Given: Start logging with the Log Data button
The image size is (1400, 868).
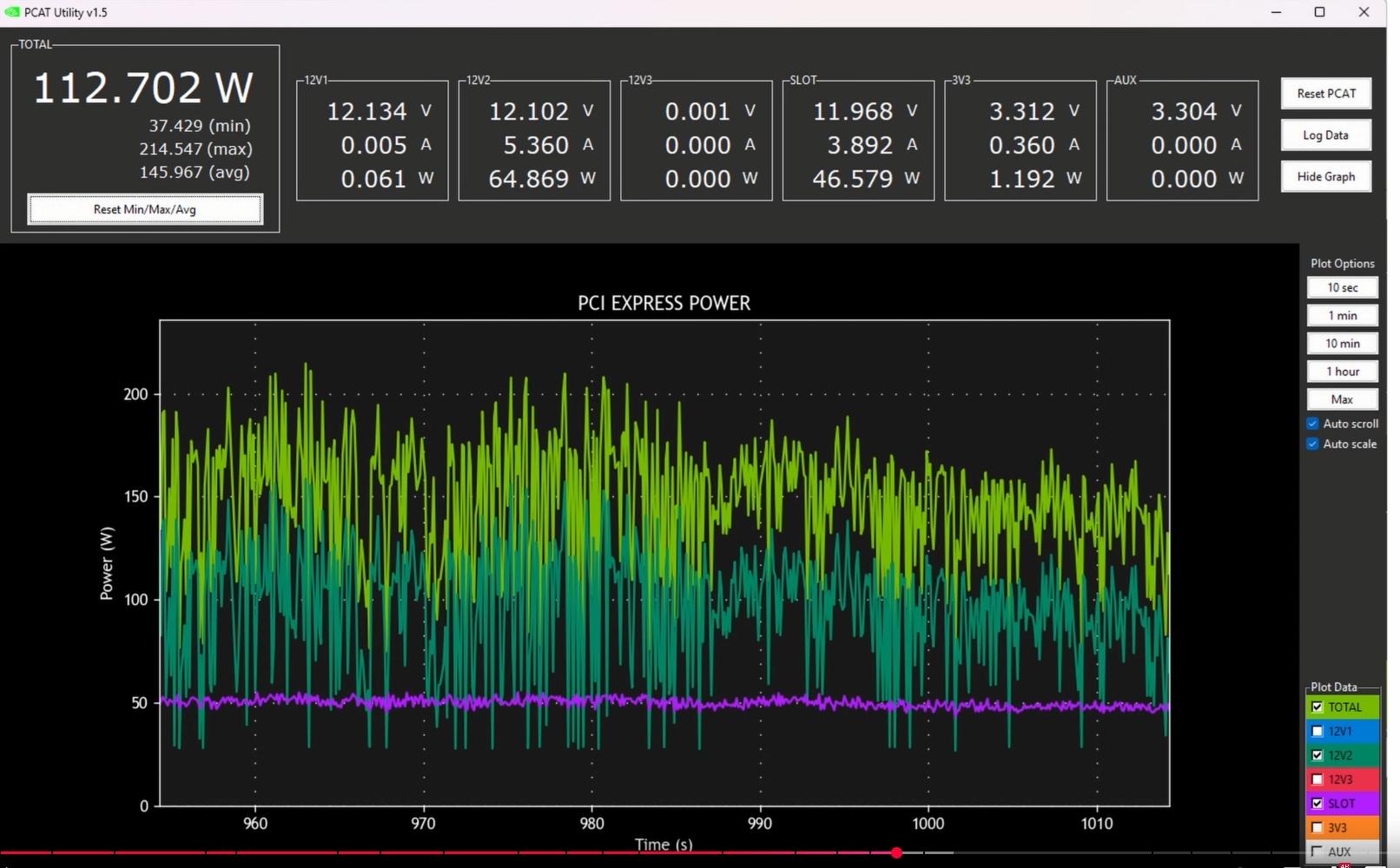Looking at the screenshot, I should 1326,135.
